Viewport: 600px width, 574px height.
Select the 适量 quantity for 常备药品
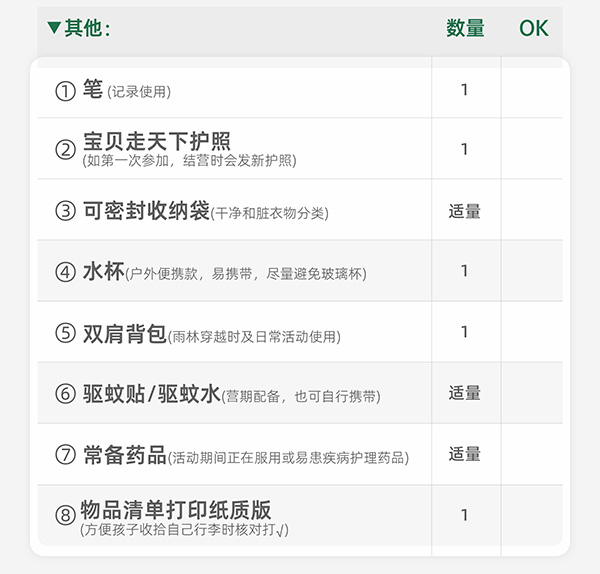pos(465,455)
